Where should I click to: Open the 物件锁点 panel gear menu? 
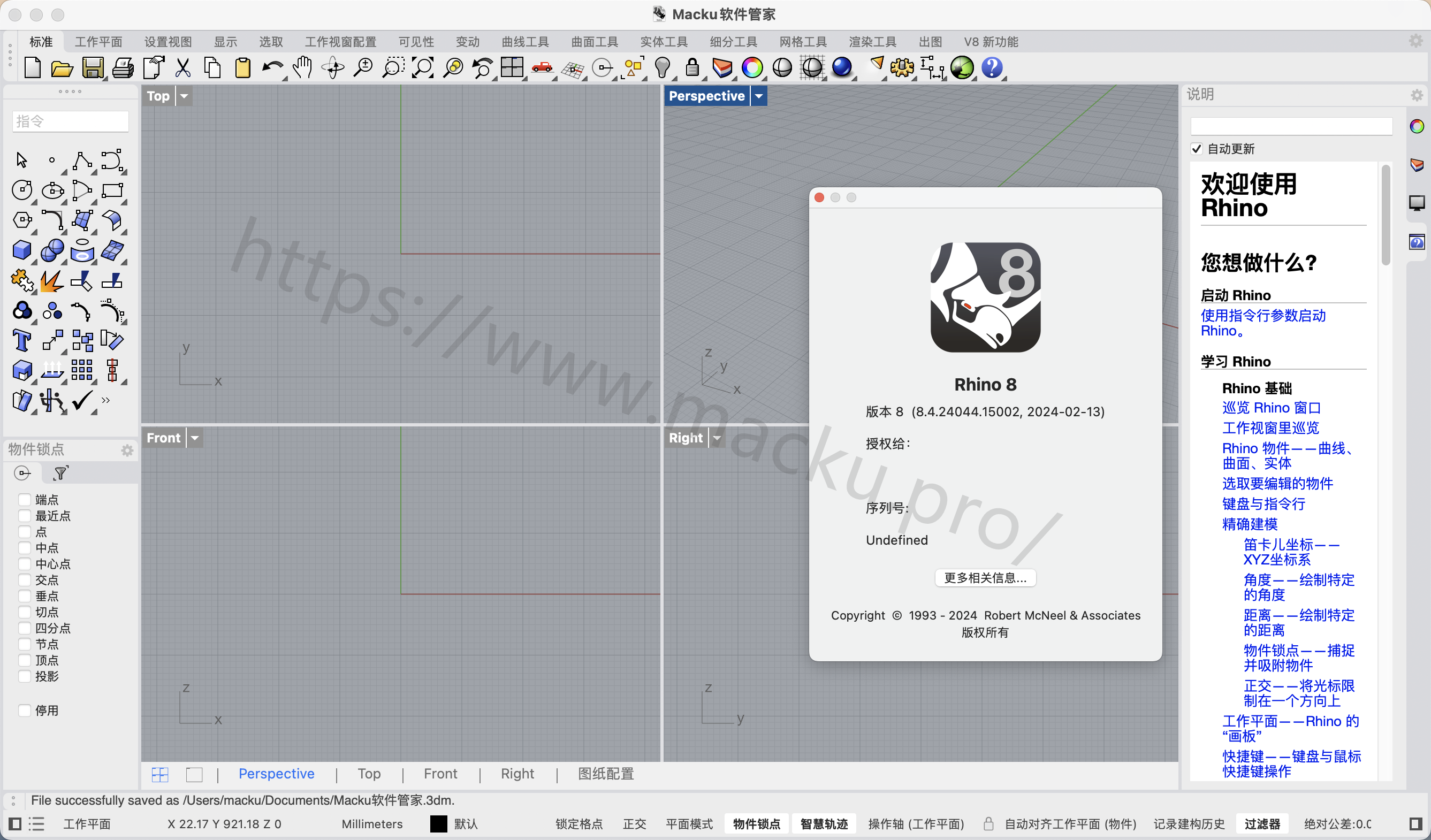(x=127, y=450)
